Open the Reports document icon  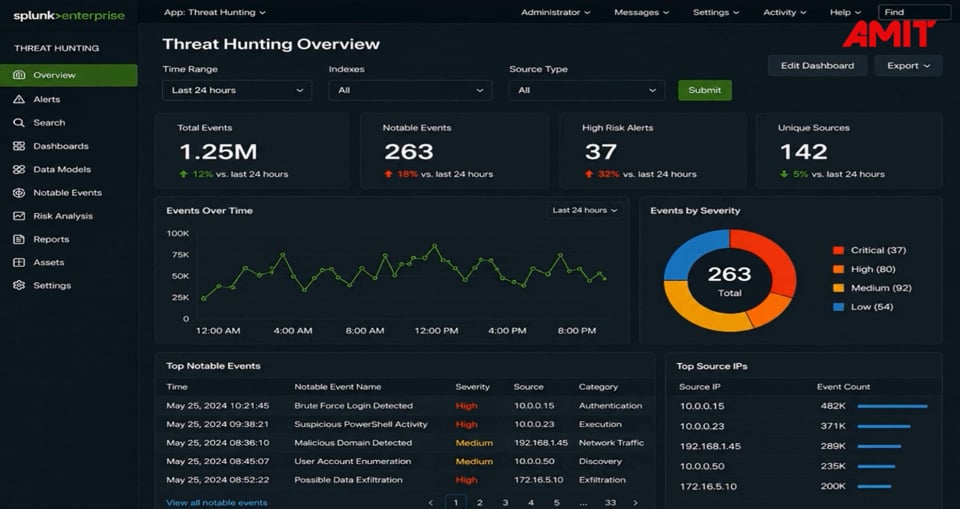[19, 239]
